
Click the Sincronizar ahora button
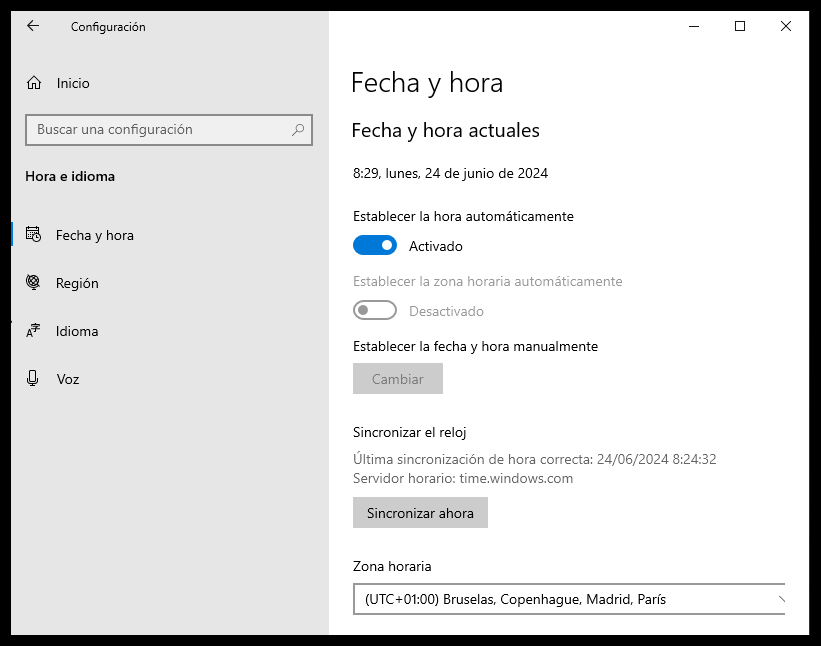tap(420, 513)
